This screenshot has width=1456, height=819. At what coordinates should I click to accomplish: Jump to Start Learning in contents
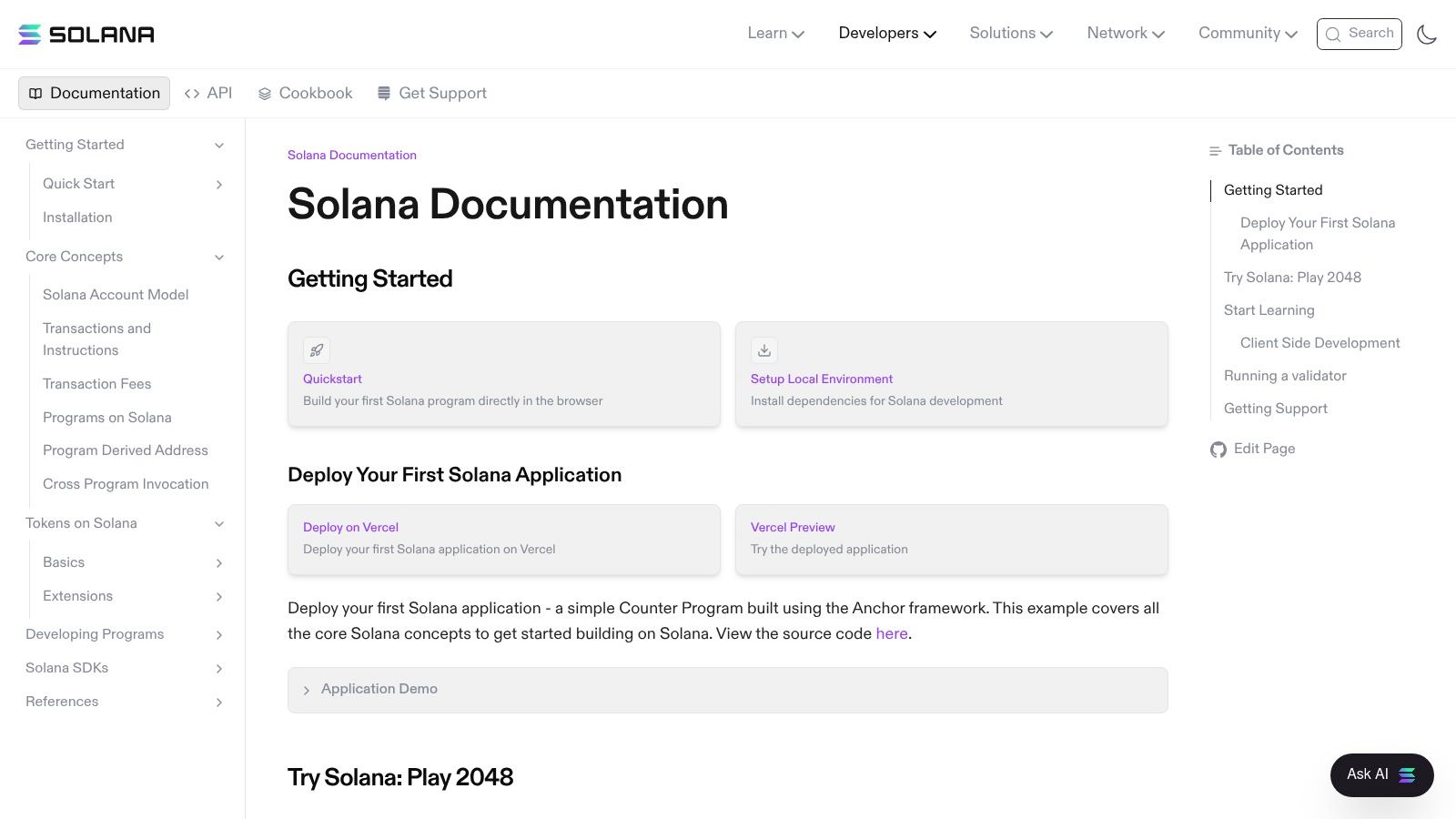1269,310
